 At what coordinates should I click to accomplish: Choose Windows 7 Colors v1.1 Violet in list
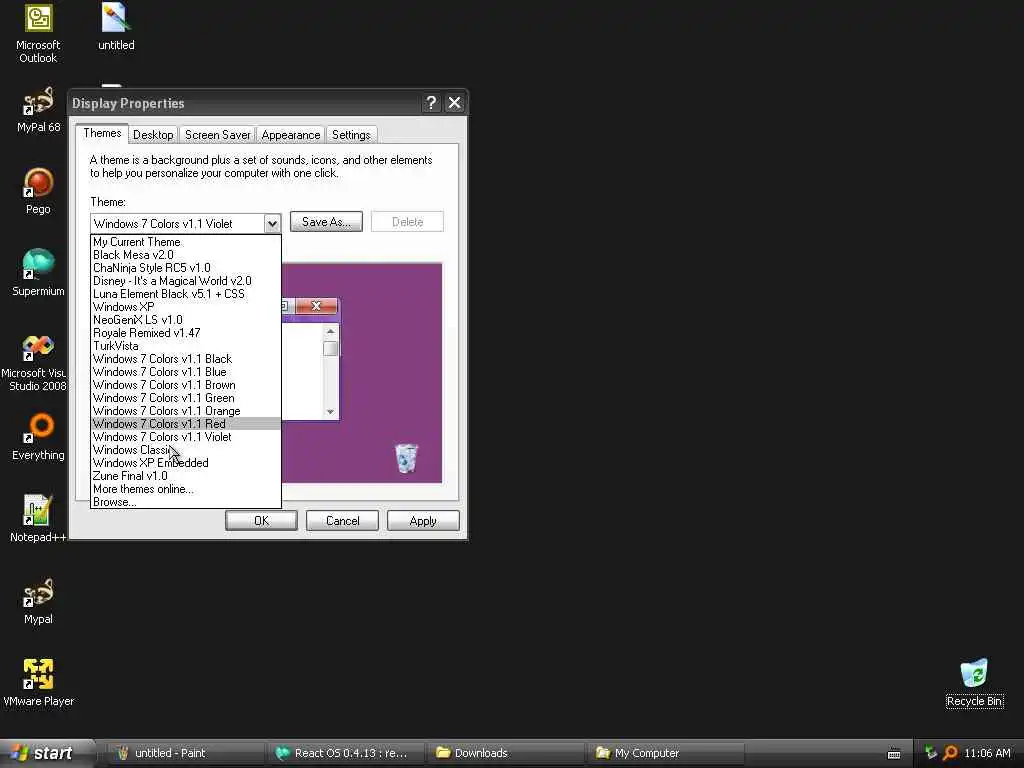point(186,437)
